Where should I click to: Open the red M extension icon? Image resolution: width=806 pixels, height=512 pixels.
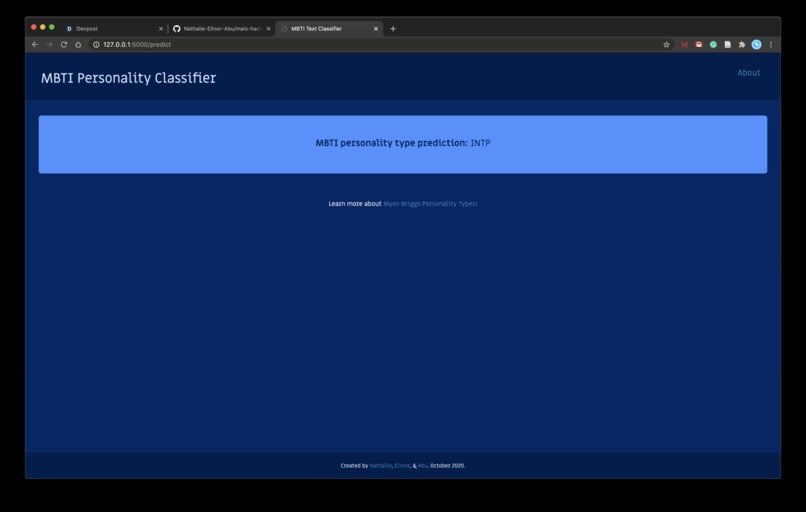point(684,45)
